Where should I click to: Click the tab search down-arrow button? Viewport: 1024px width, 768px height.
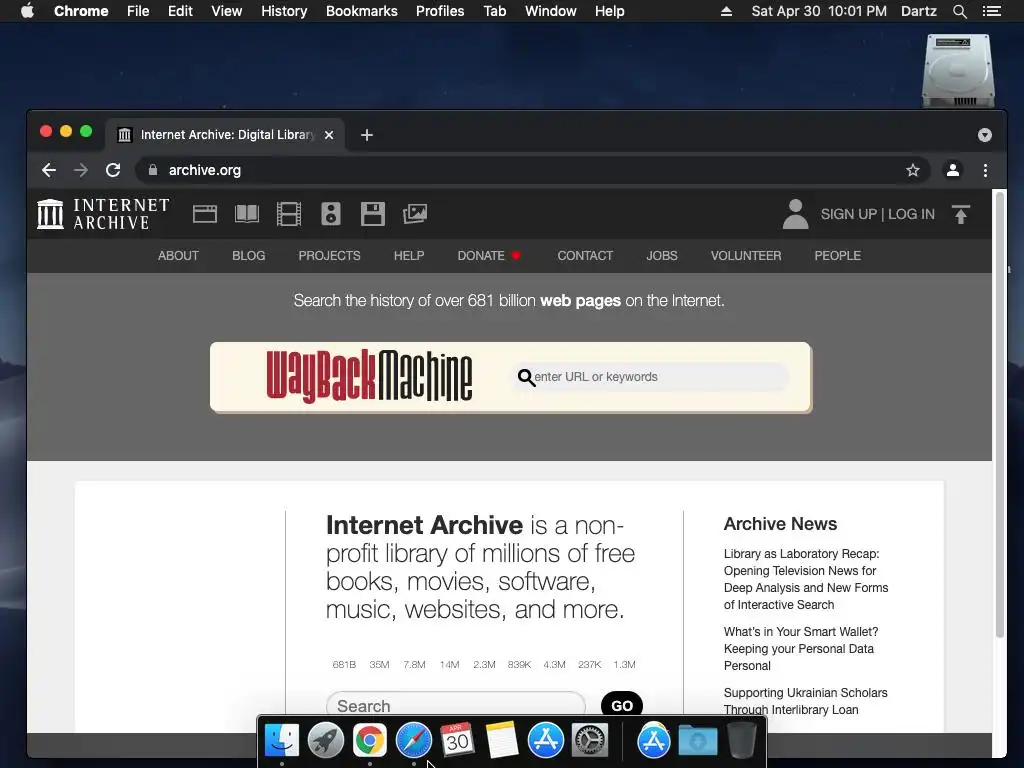point(985,135)
